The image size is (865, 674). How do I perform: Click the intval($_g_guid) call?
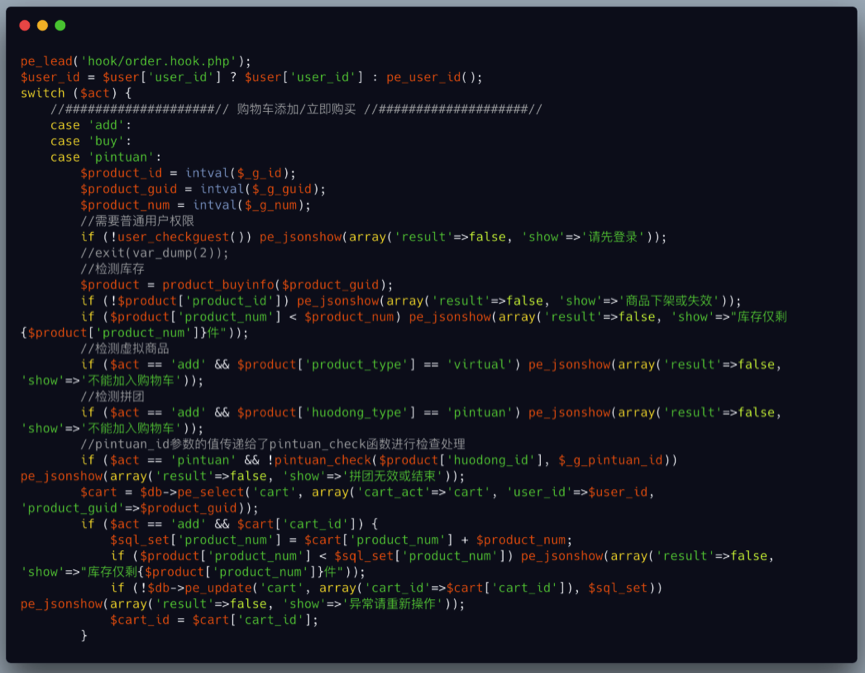(x=260, y=189)
